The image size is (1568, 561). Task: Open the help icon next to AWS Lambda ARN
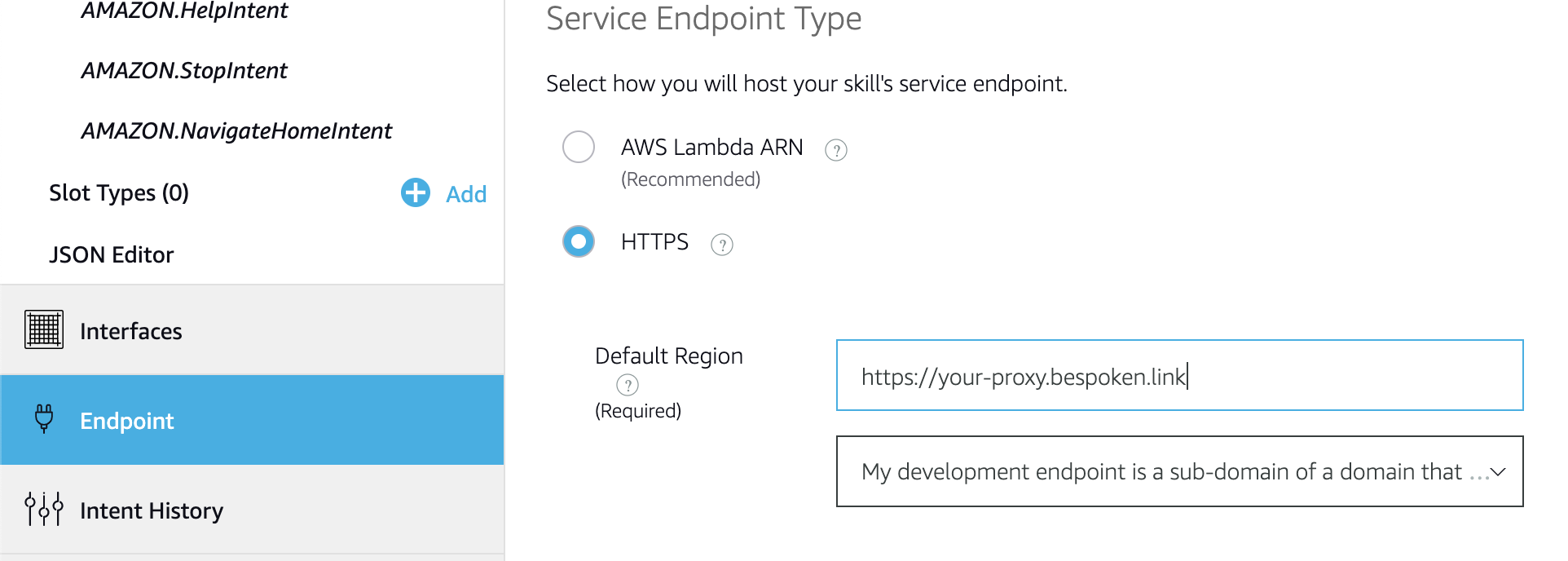point(836,150)
